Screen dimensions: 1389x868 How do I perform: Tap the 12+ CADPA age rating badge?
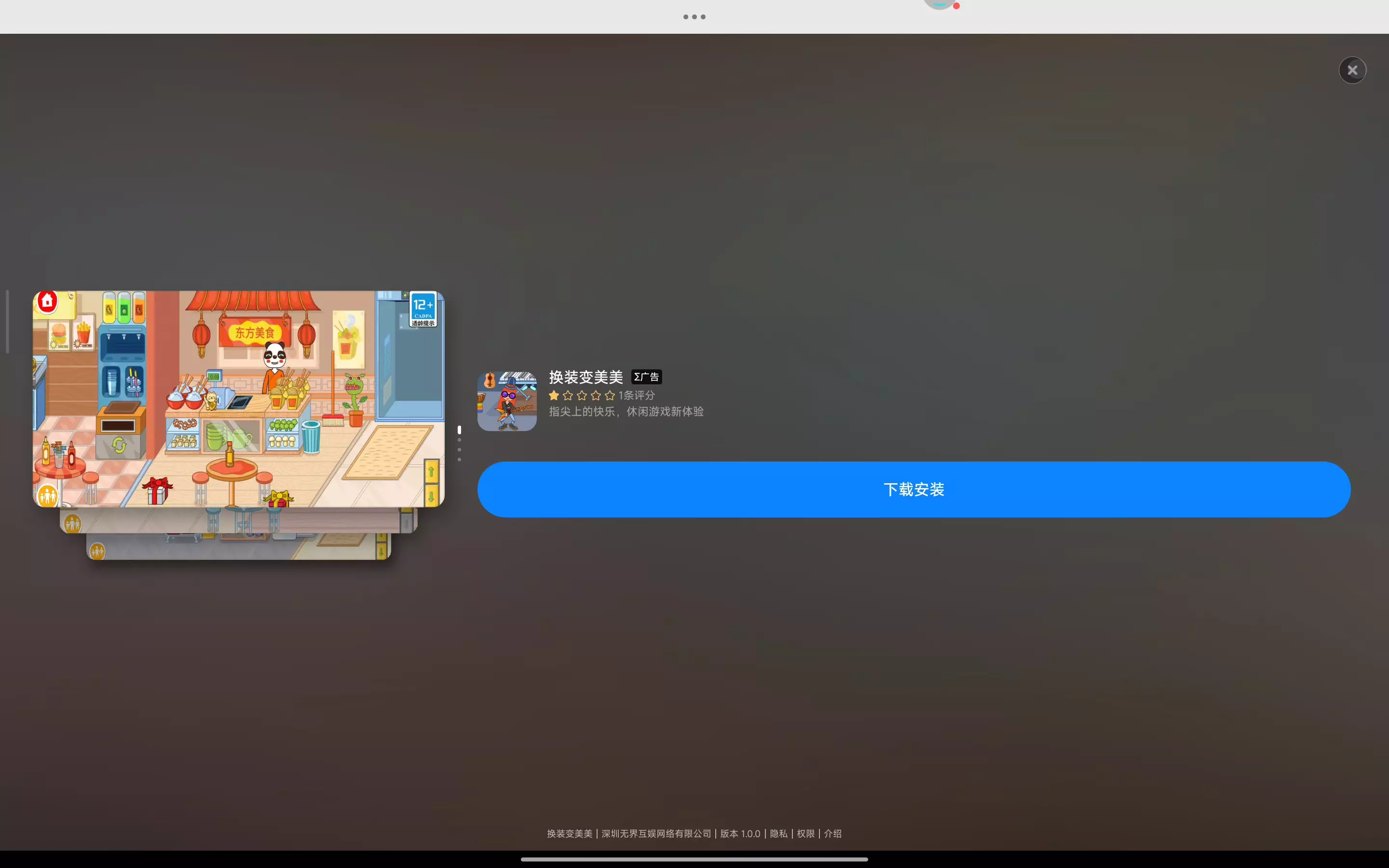coord(423,310)
